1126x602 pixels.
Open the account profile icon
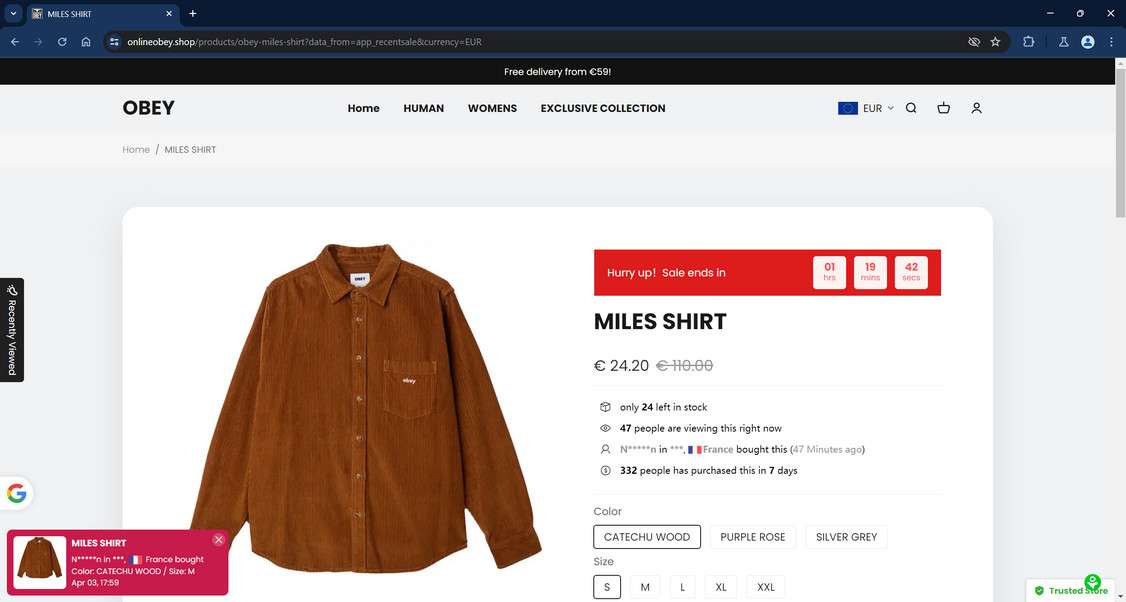pos(976,108)
